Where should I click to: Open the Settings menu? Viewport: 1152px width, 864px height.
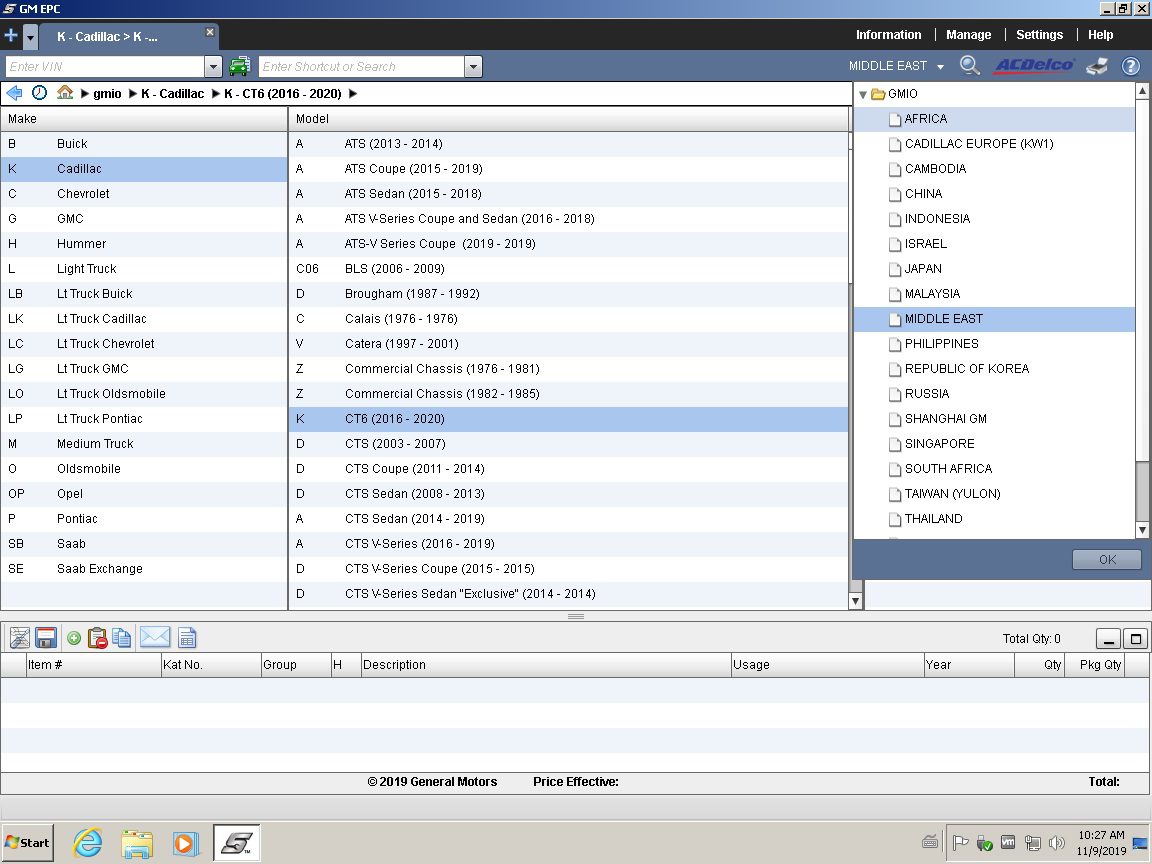(x=1039, y=34)
